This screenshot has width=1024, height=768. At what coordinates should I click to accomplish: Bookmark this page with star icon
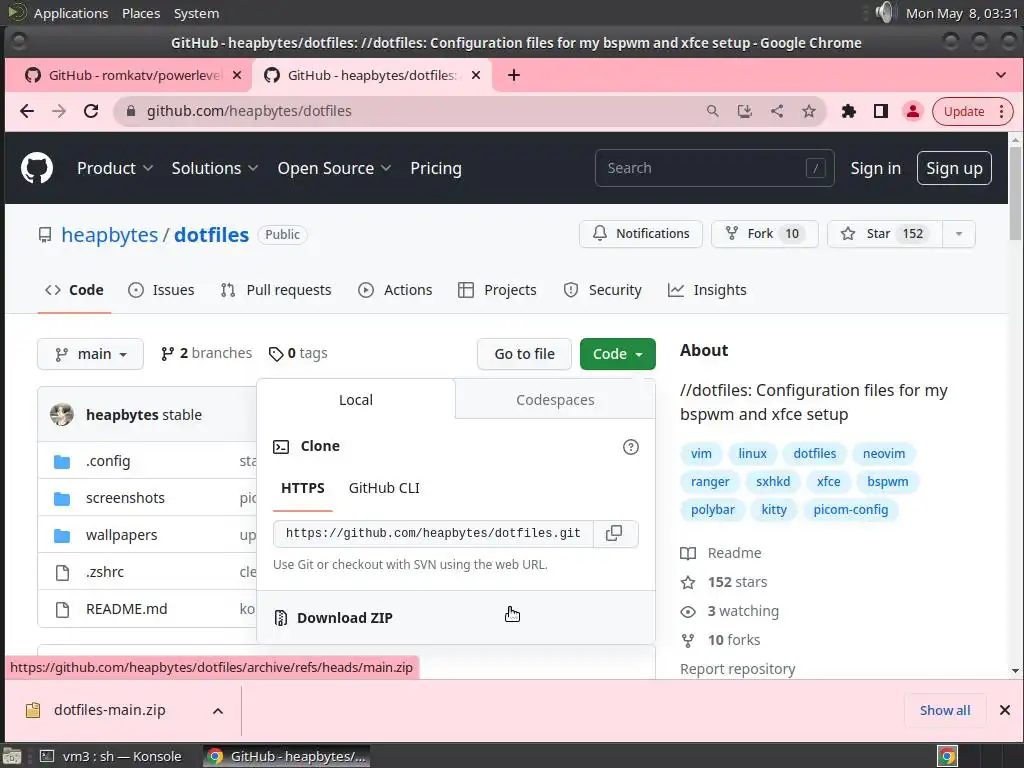click(x=808, y=111)
